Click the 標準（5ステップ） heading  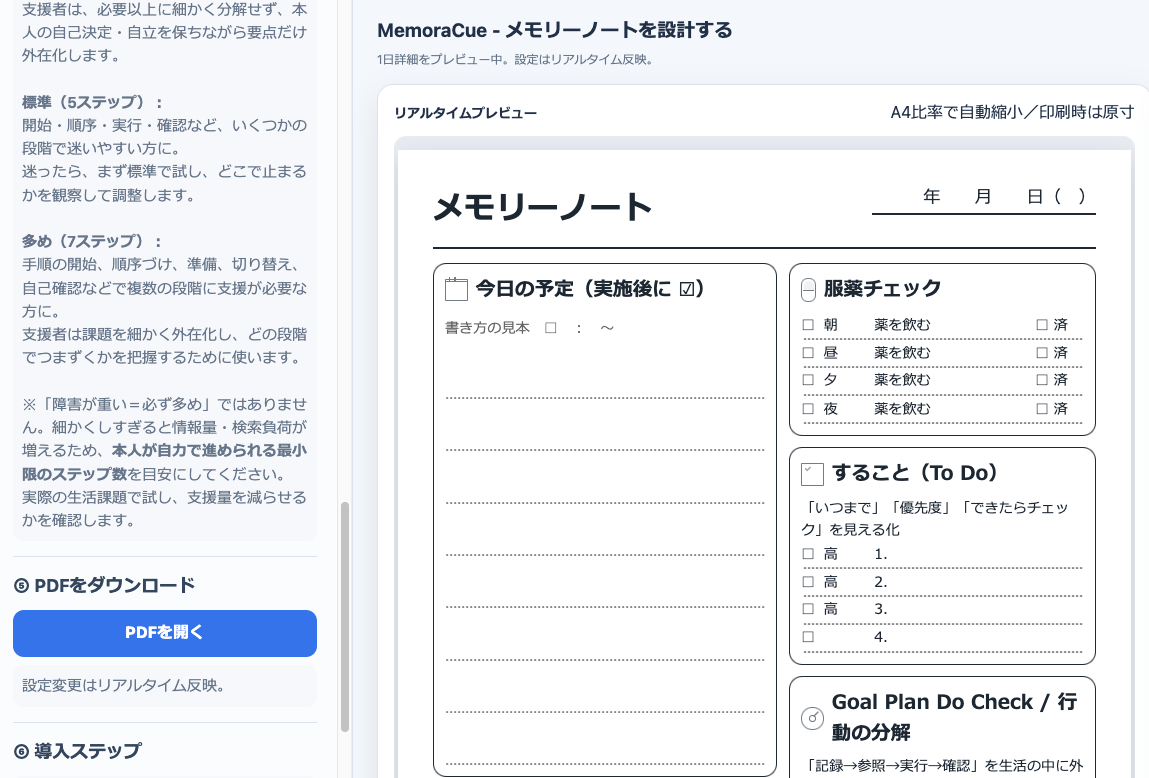pyautogui.click(x=92, y=102)
